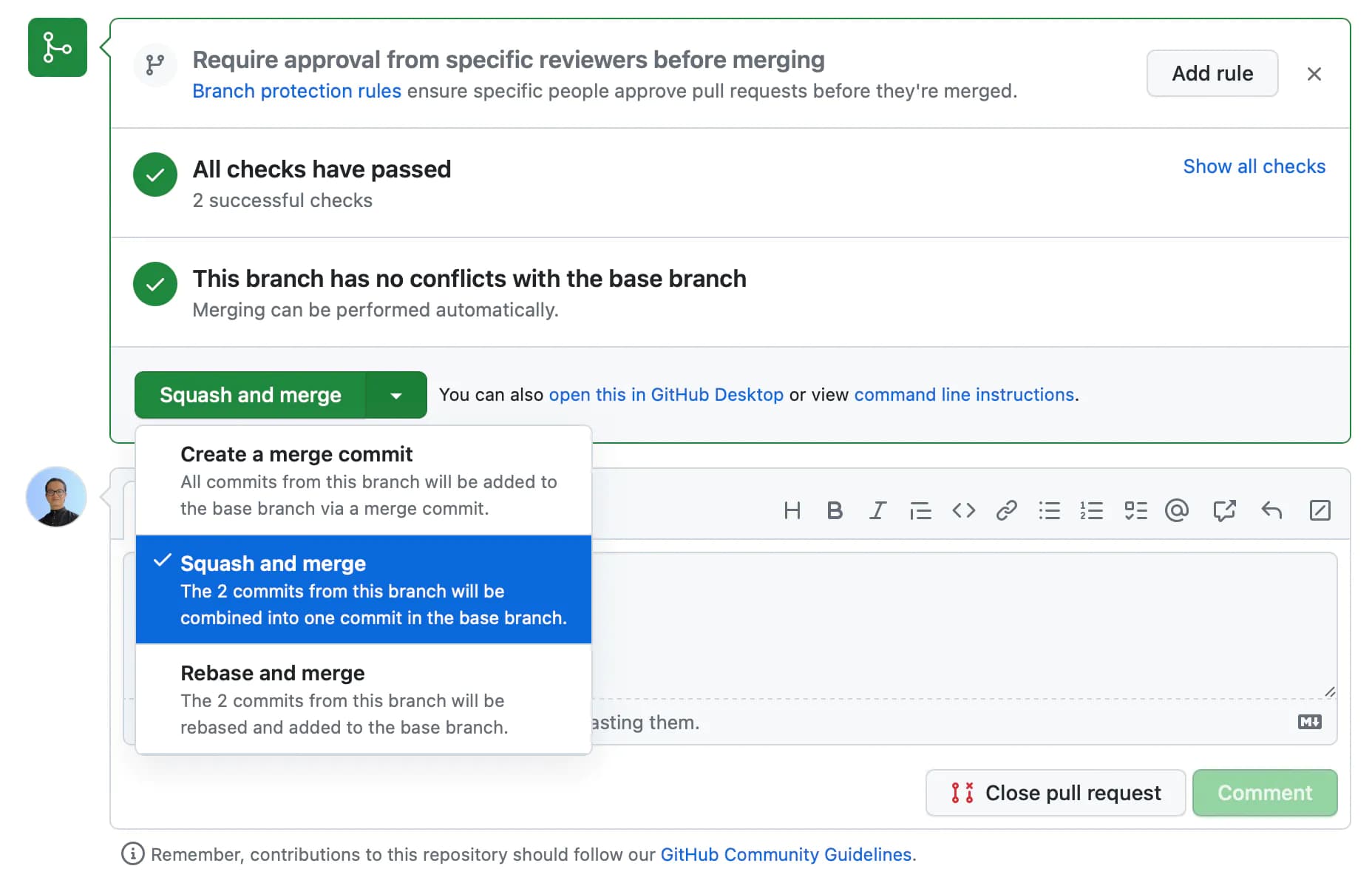Screen dimensions: 1372x883
Task: Add a task list to the comment
Action: tap(1136, 510)
